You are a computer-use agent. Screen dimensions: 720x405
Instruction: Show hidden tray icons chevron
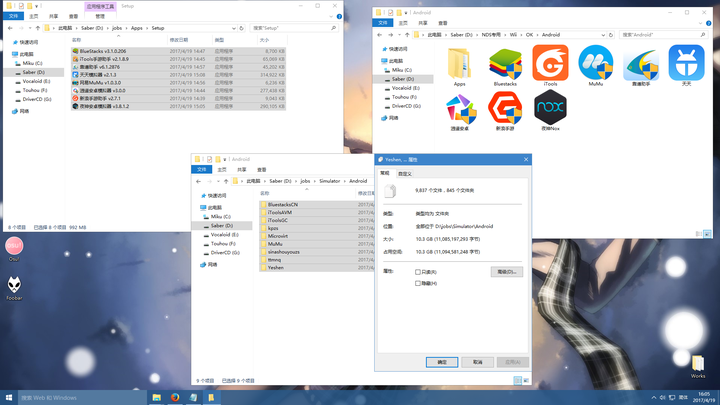click(x=653, y=398)
